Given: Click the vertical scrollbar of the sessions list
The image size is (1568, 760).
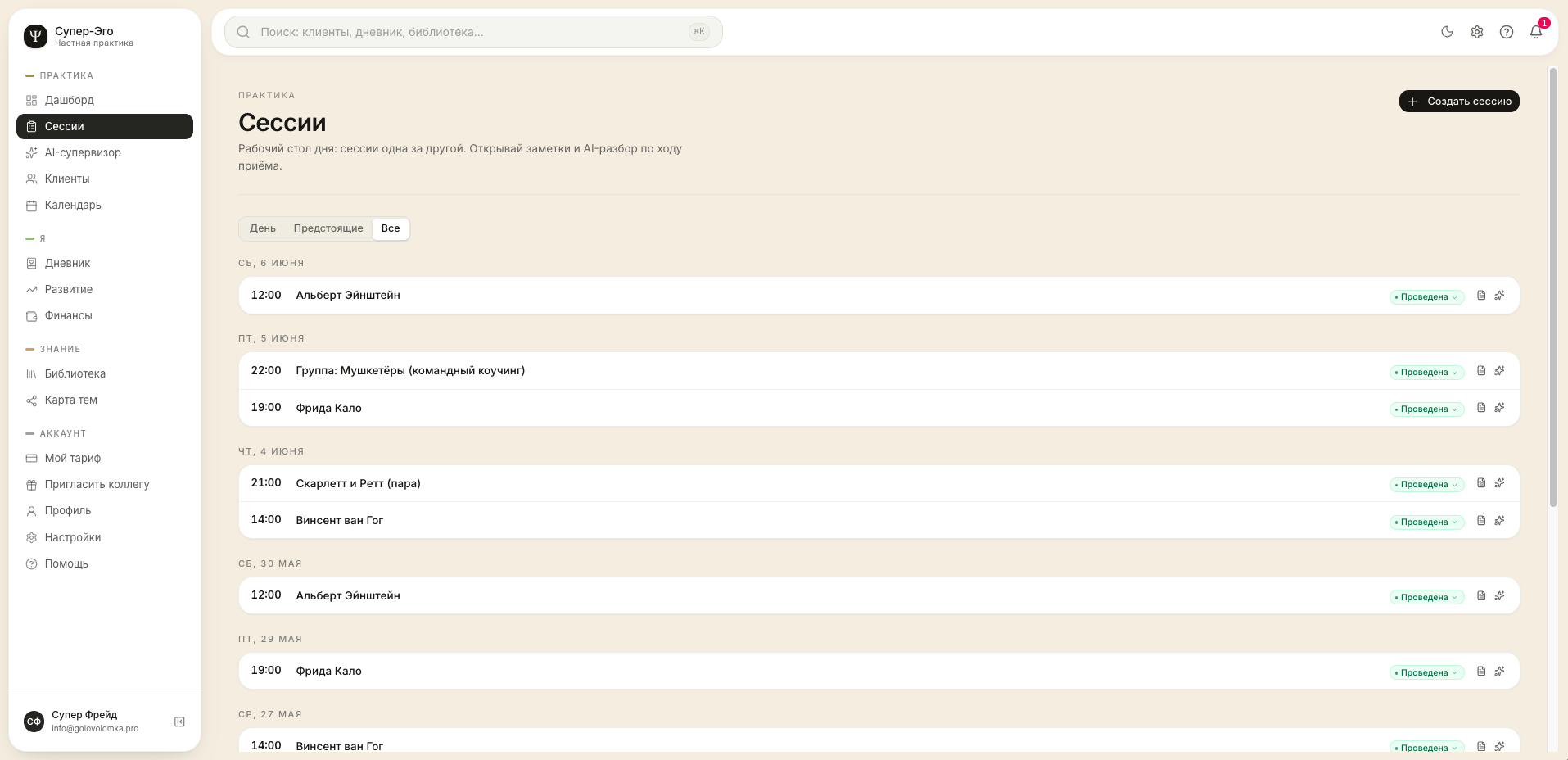Looking at the screenshot, I should pyautogui.click(x=1552, y=287).
